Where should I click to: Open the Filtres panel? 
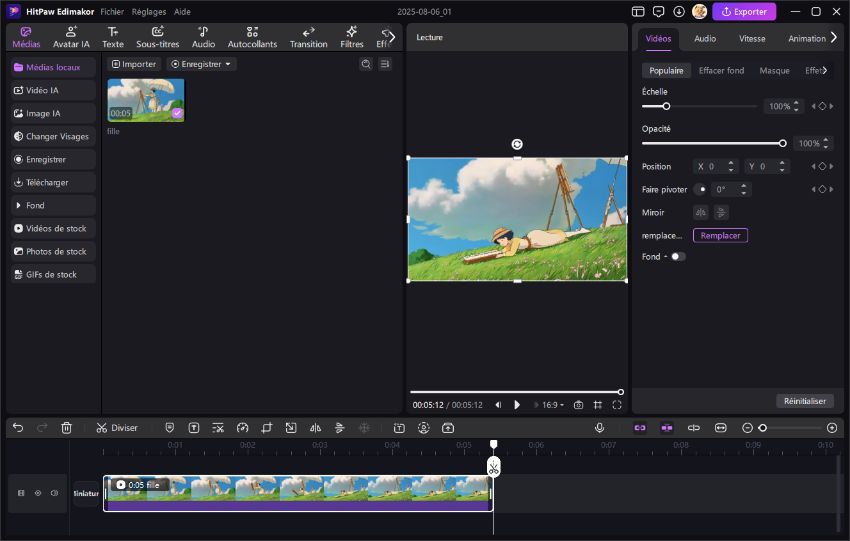coord(351,37)
